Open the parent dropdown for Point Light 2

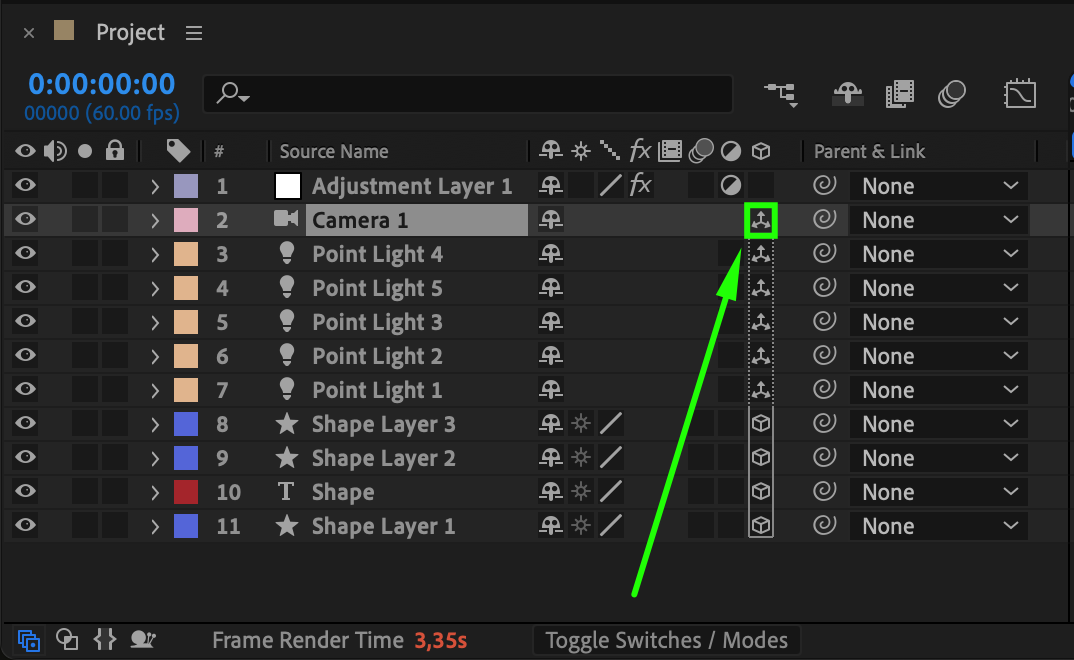tap(939, 356)
